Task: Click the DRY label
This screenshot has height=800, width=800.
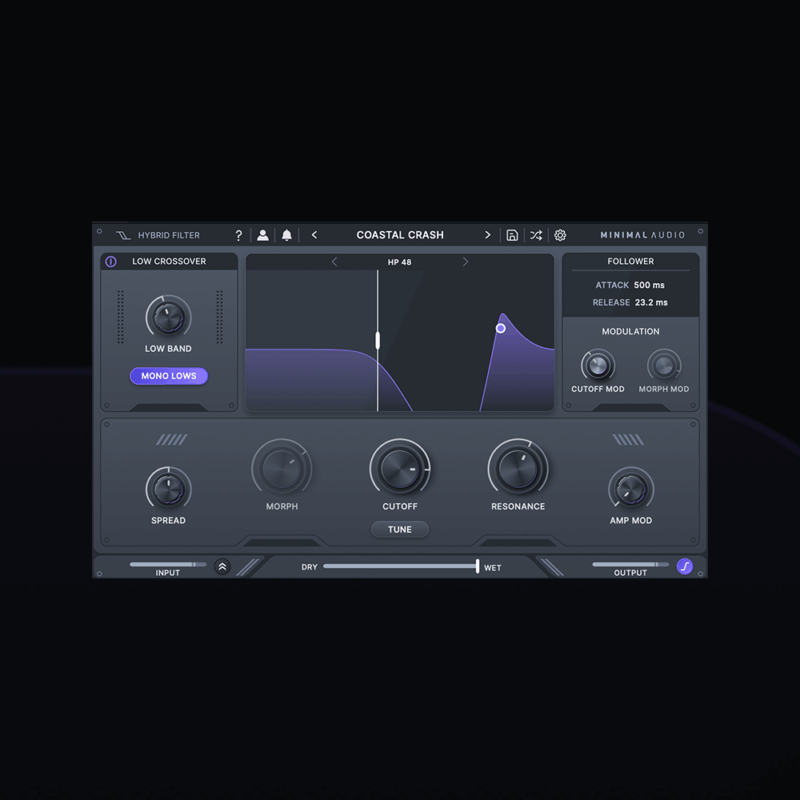Action: (x=309, y=567)
